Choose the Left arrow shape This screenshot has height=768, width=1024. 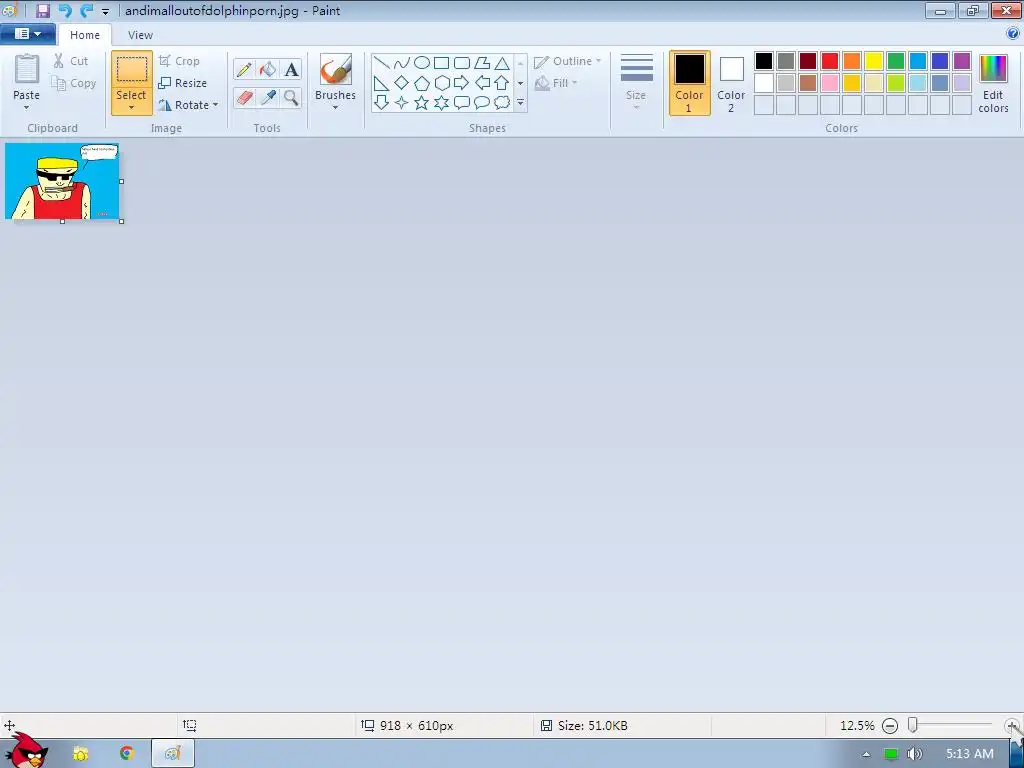tap(482, 83)
